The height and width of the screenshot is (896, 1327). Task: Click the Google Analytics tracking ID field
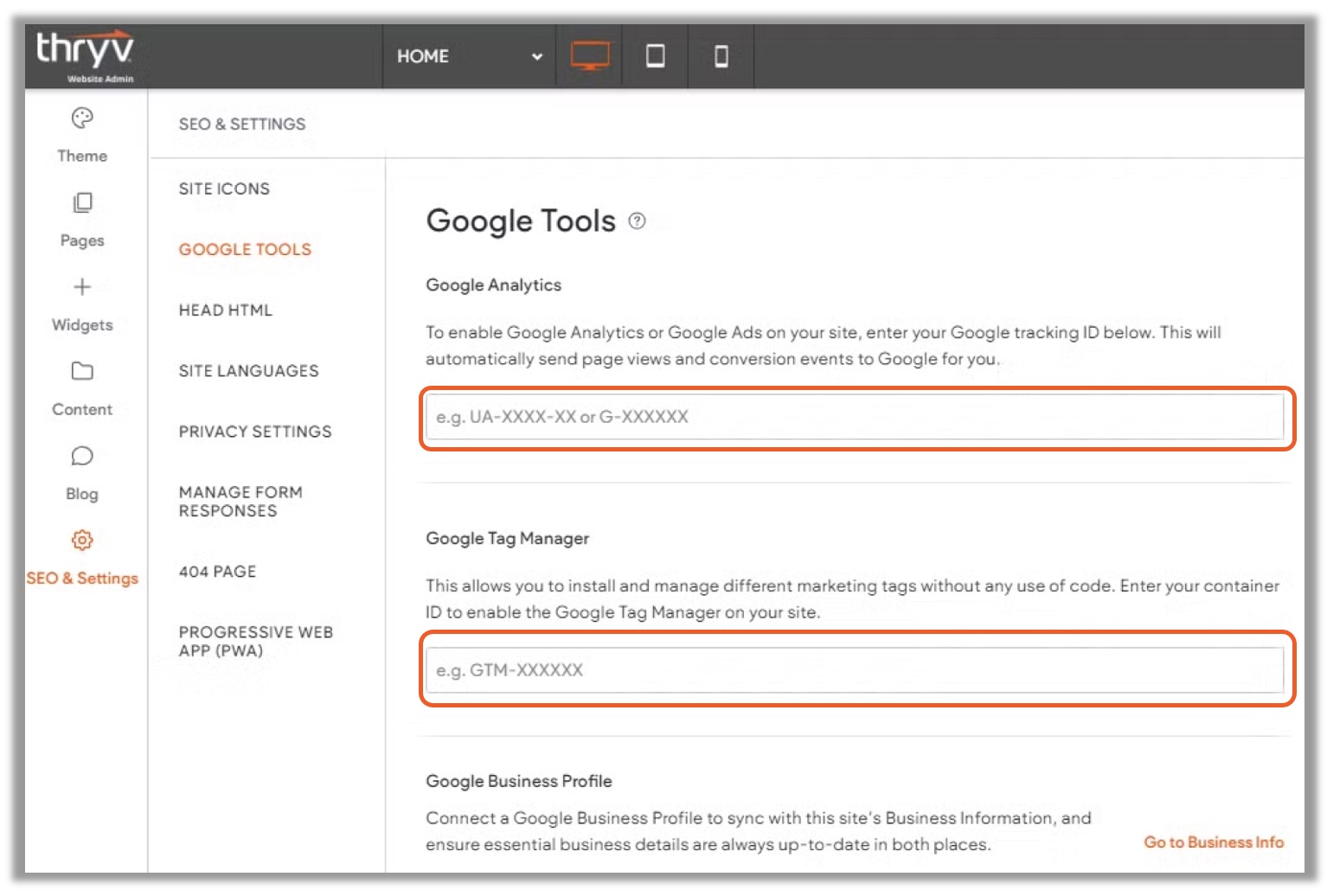[x=855, y=417]
